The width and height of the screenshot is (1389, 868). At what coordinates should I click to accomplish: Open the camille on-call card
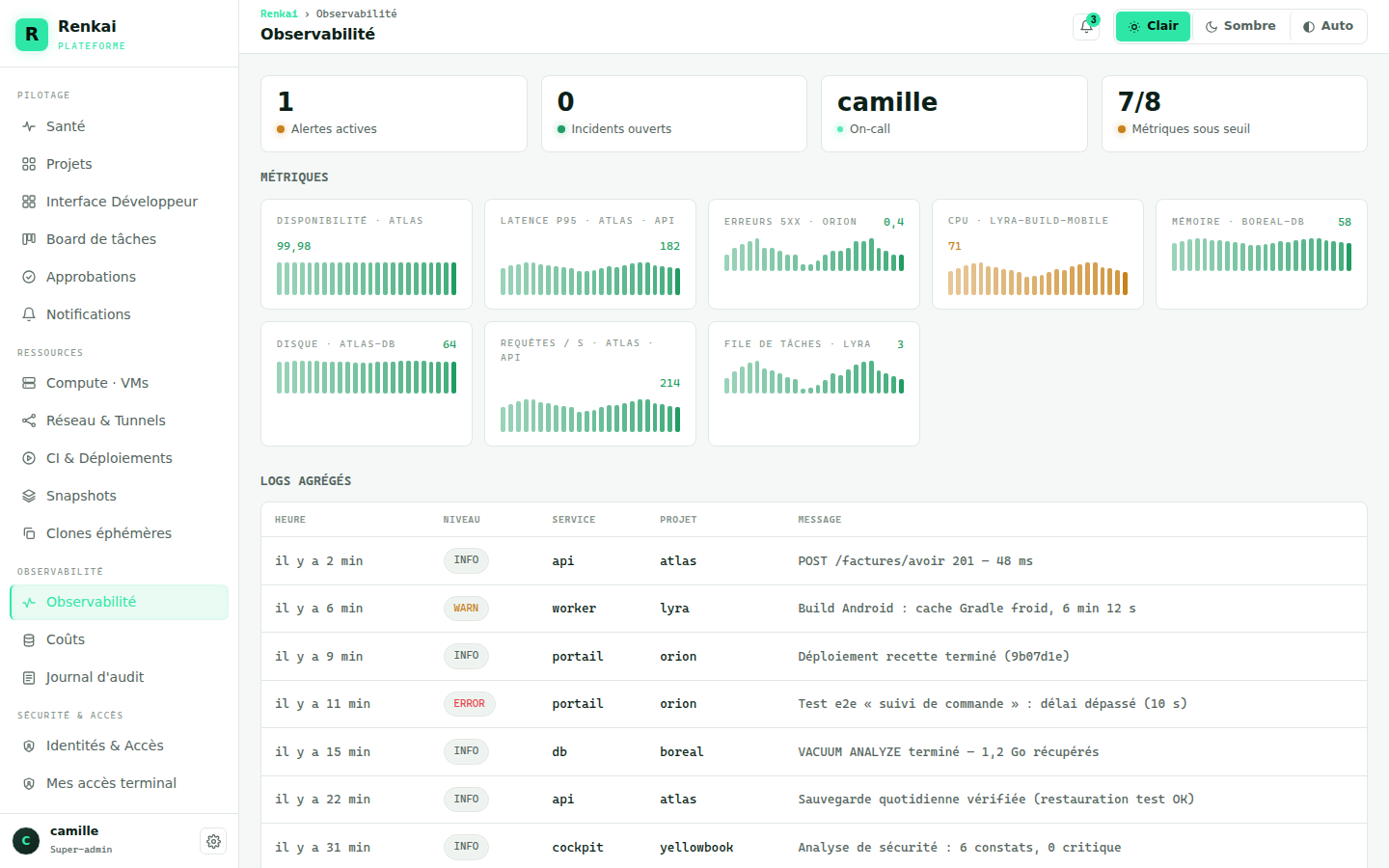coord(954,114)
